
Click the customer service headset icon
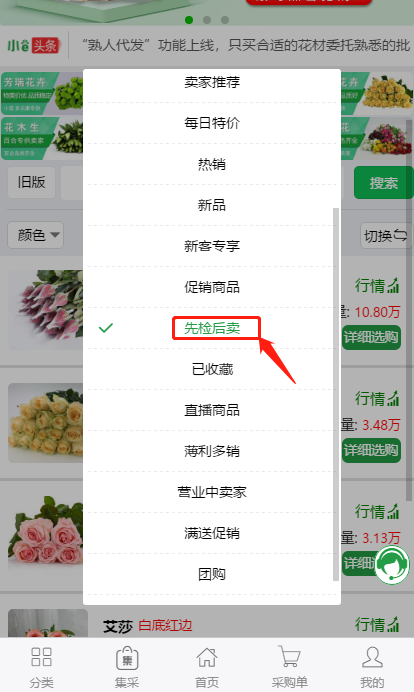[392, 564]
